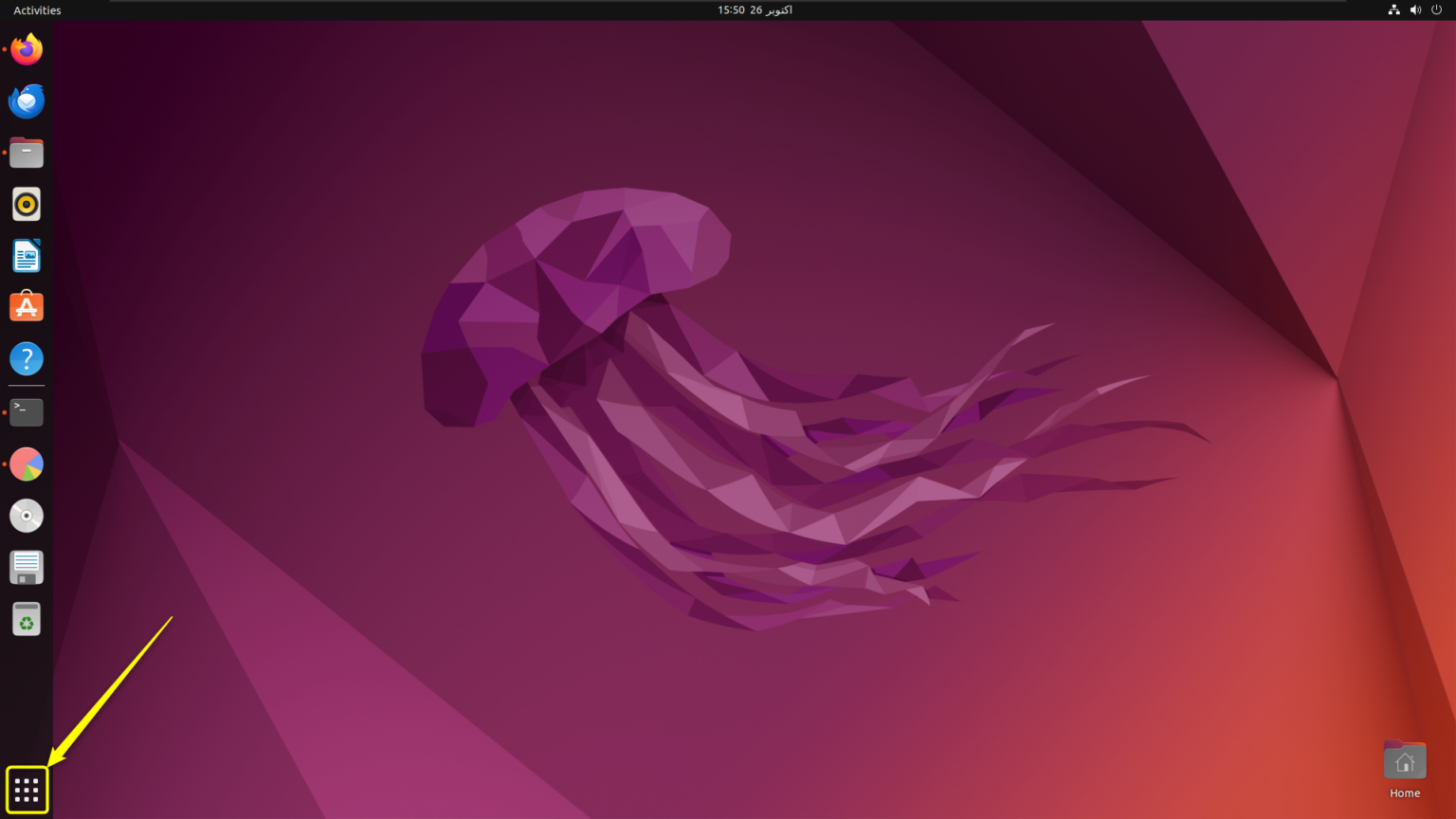Open the Activities overview
1456x819 pixels.
(36, 9)
